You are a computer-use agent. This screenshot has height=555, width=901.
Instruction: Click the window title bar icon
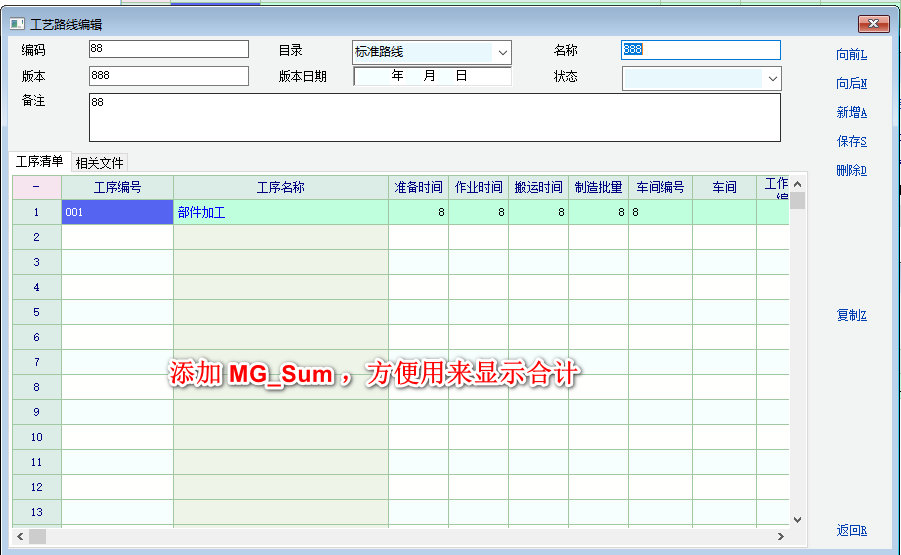click(x=17, y=24)
